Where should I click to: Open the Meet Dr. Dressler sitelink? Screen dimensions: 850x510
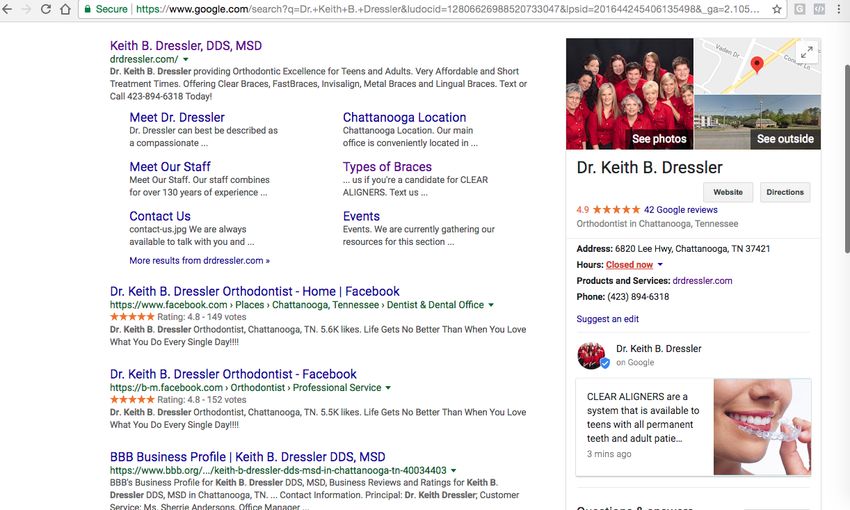(x=177, y=117)
